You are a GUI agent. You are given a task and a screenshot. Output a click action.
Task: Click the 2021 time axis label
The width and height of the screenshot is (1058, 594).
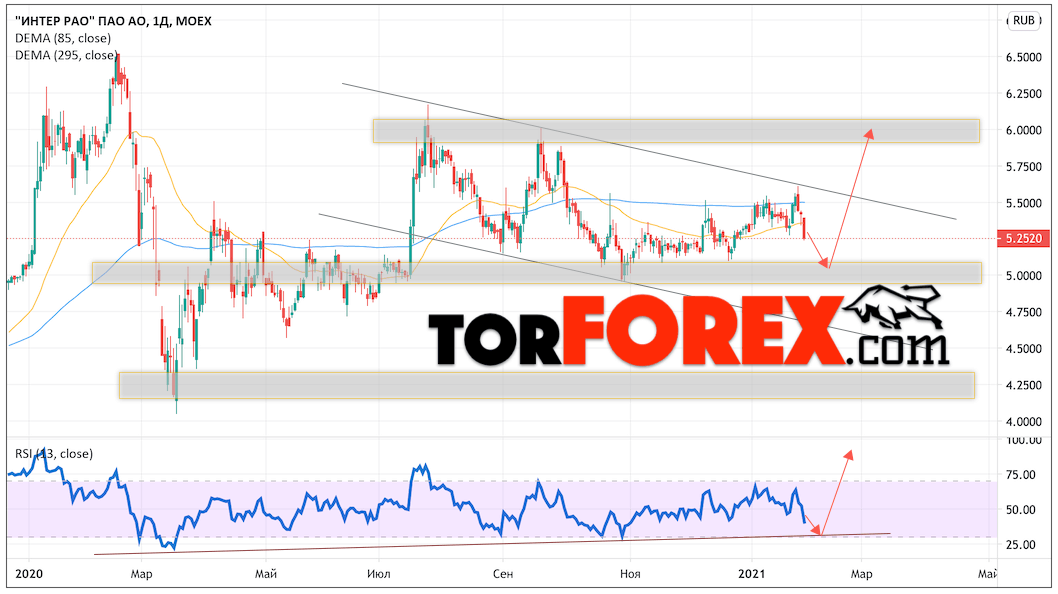[x=752, y=574]
